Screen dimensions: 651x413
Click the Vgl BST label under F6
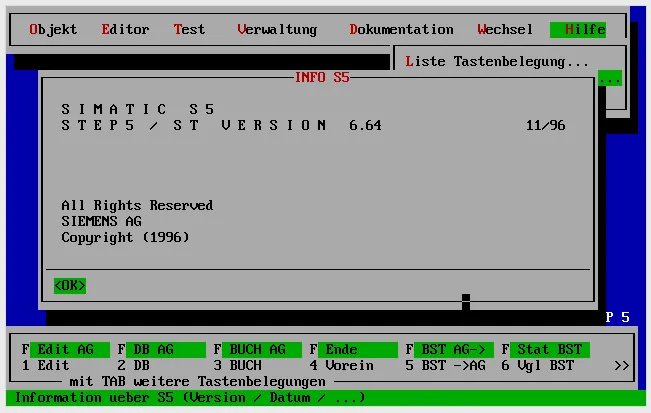[x=546, y=366]
